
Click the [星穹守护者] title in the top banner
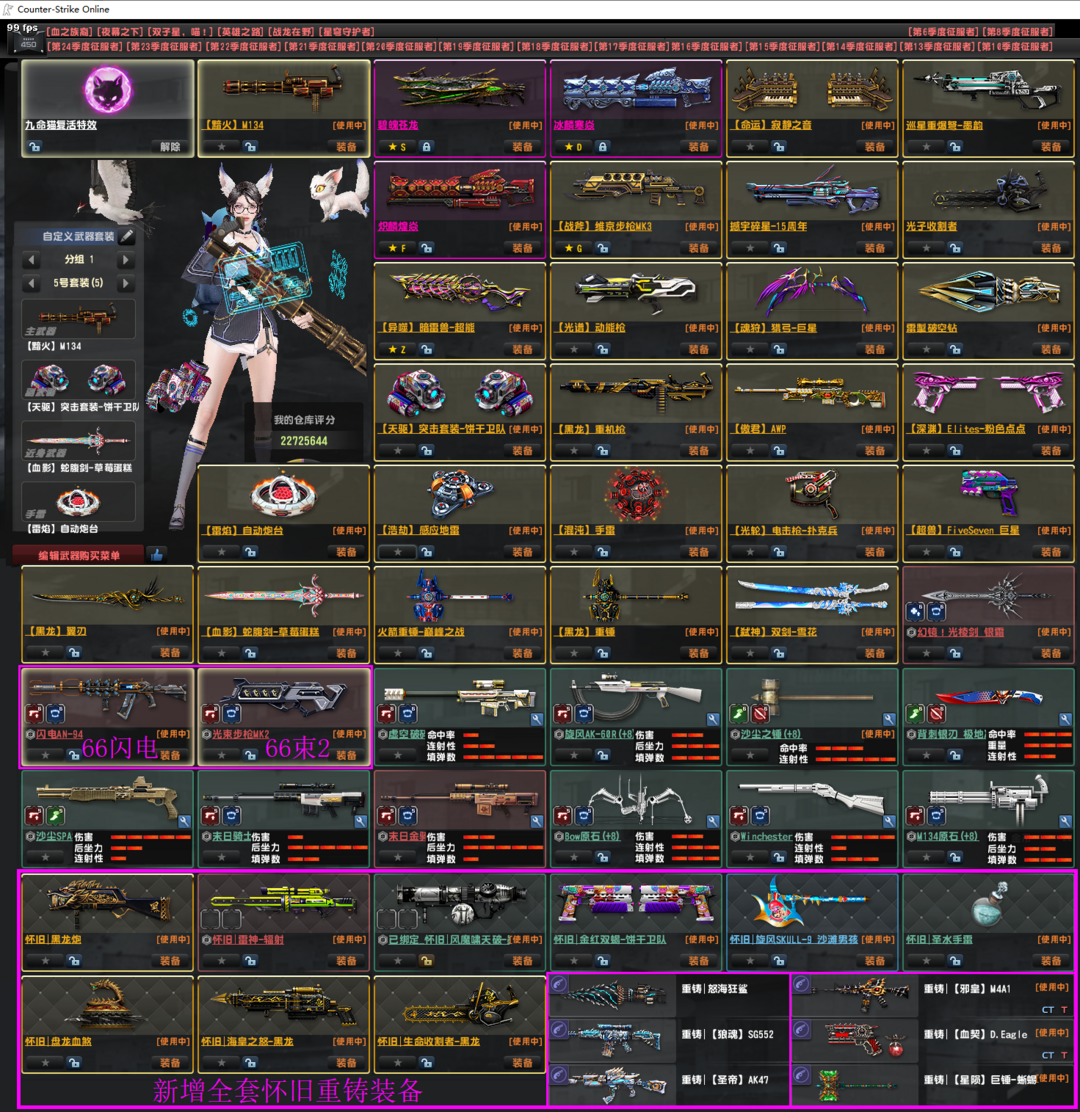346,32
